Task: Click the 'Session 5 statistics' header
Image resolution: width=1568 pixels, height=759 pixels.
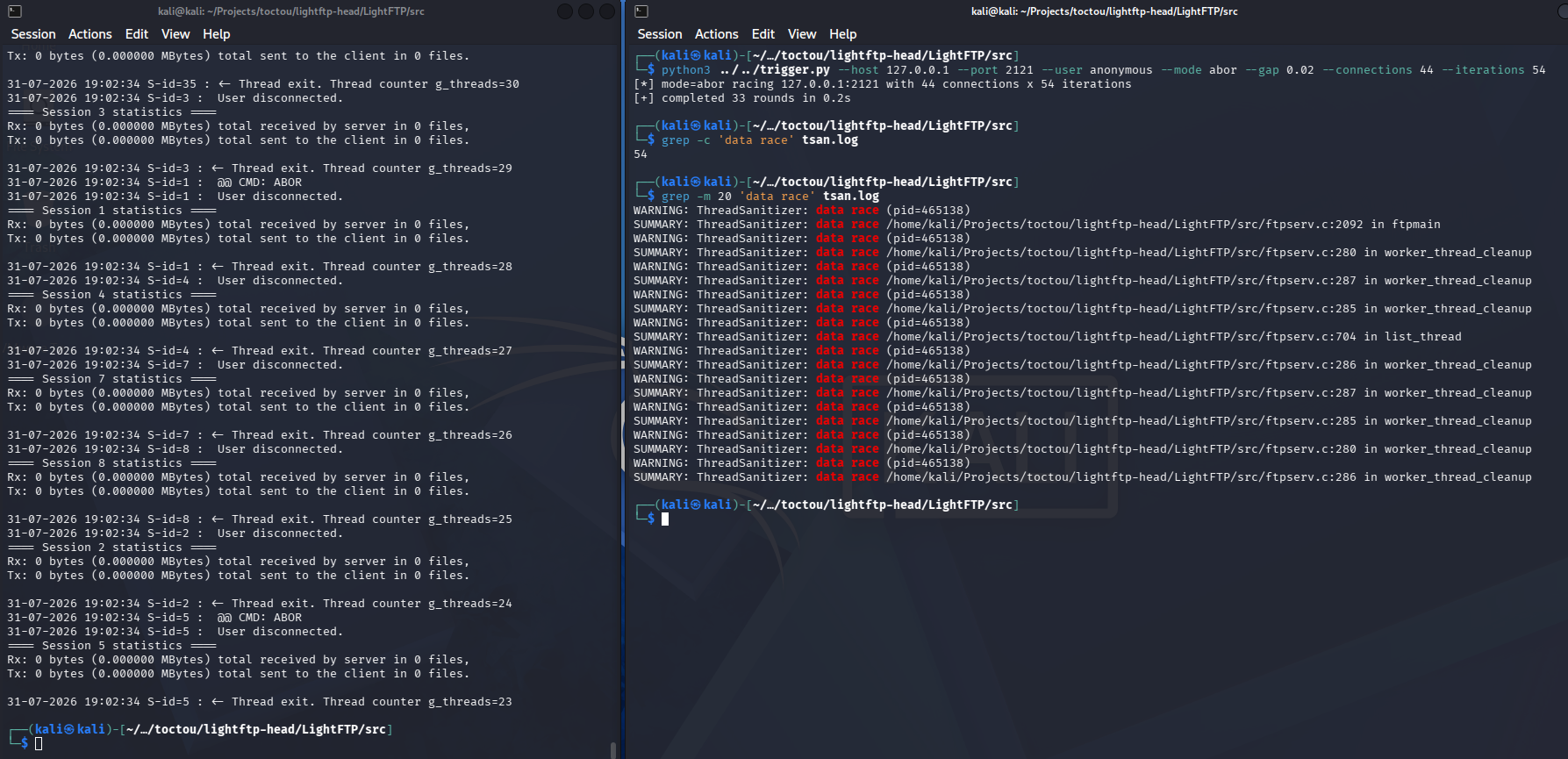Action: coord(112,646)
